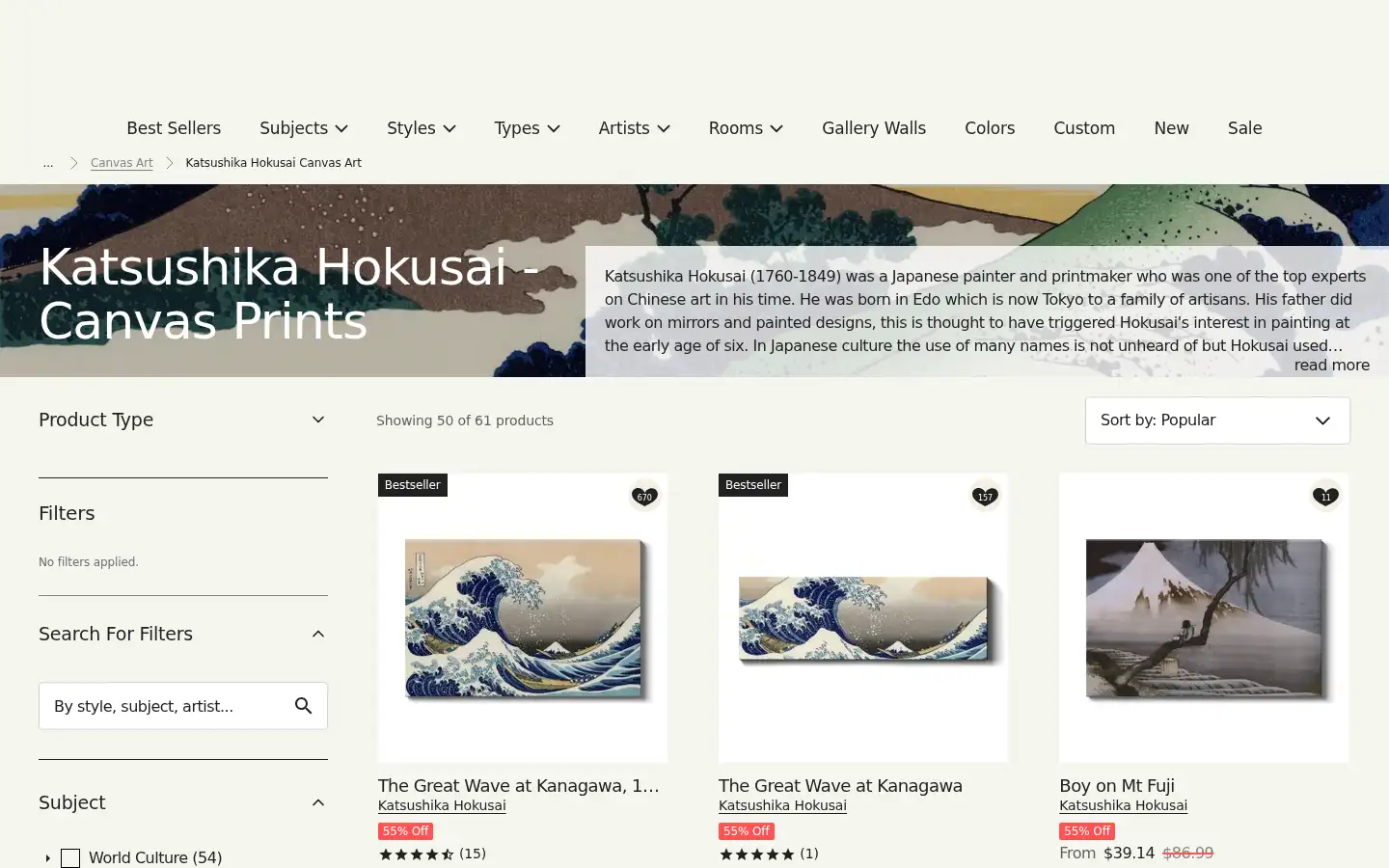Open the Boy on Mt Fuji canvas thumbnail
Viewport: 1389px width, 868px height.
tap(1204, 617)
